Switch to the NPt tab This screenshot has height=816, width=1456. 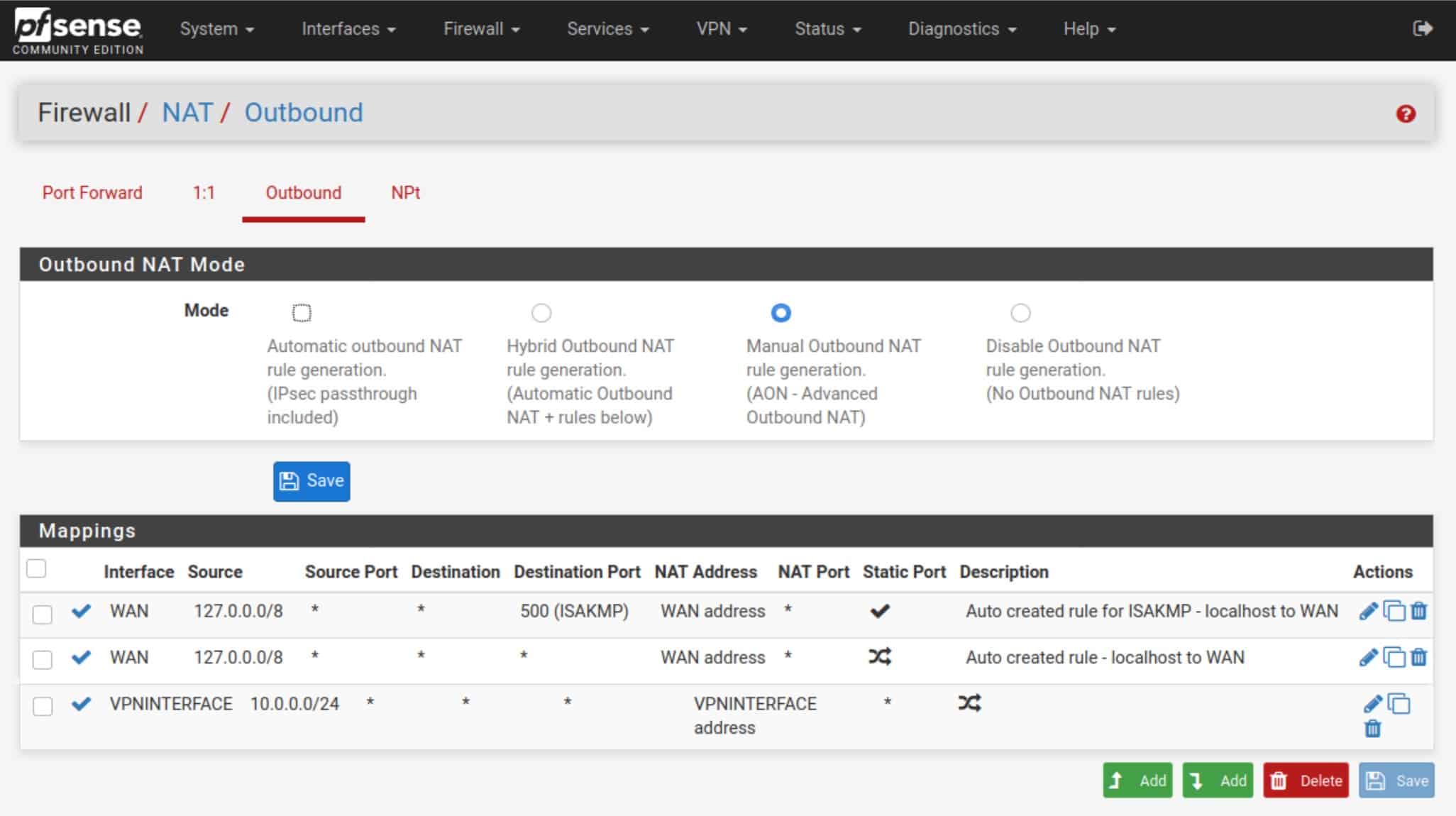[406, 193]
